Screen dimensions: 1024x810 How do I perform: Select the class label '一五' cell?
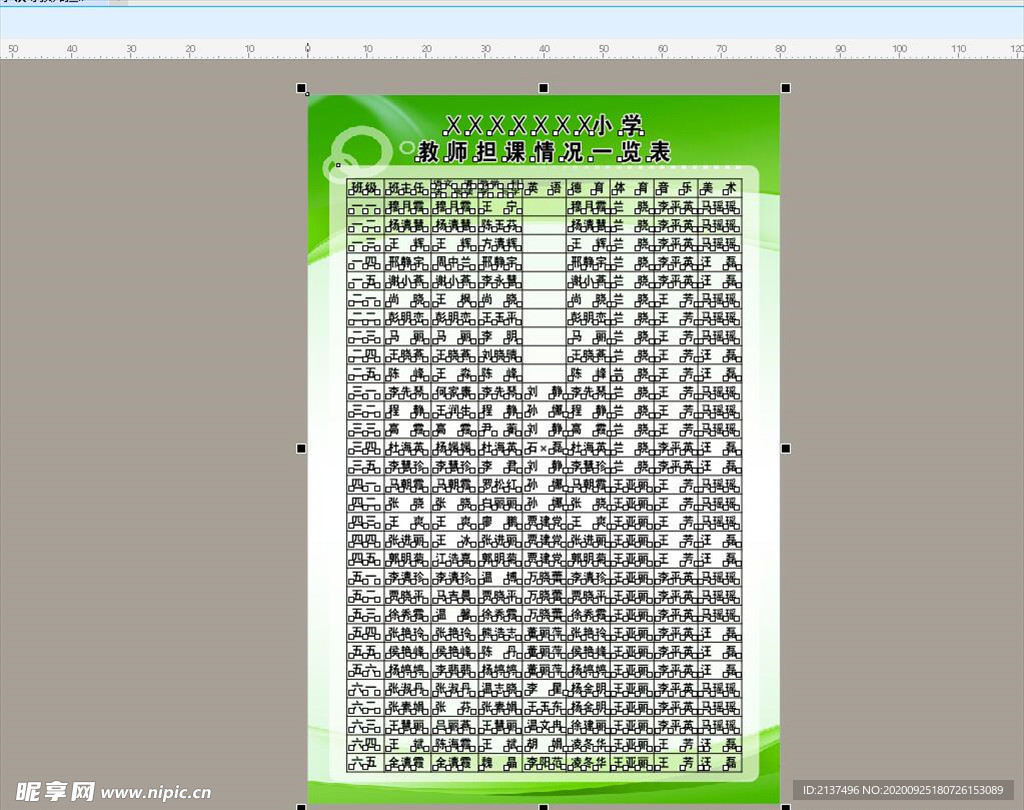pyautogui.click(x=365, y=281)
